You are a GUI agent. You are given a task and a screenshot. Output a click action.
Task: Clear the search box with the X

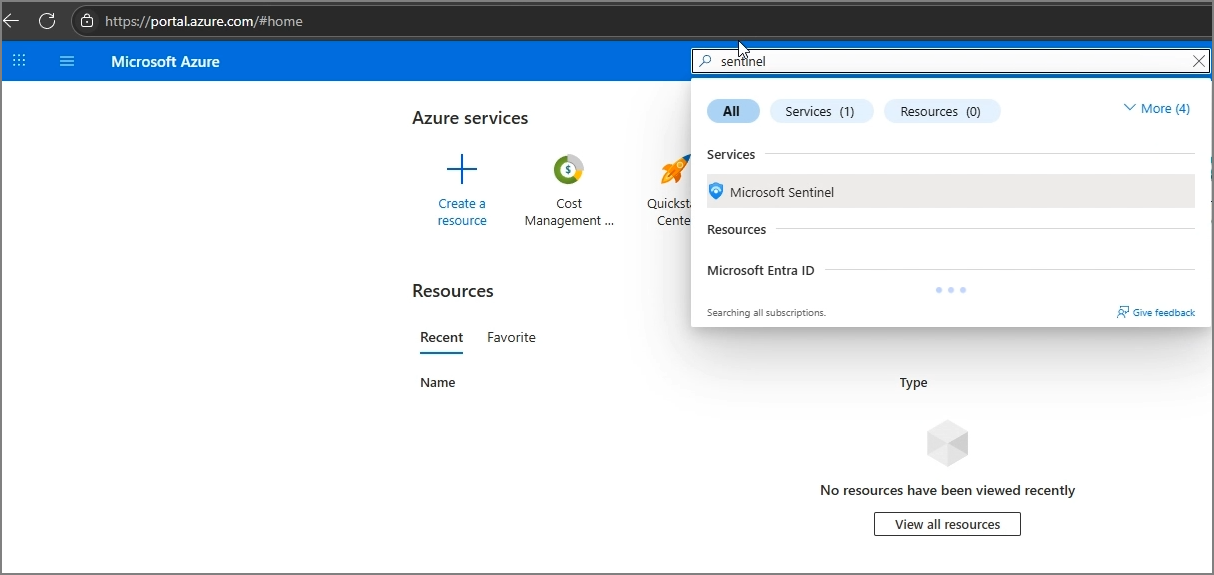[x=1199, y=61]
